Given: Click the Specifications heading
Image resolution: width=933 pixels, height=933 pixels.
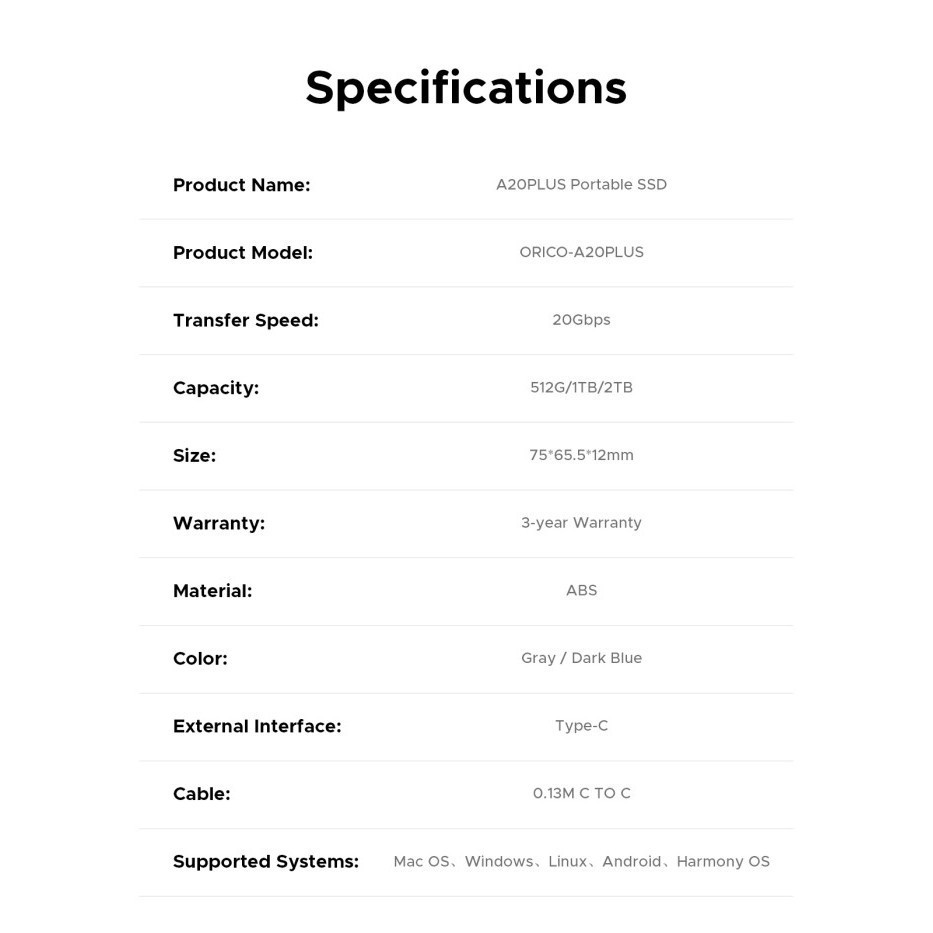Looking at the screenshot, I should tap(465, 88).
